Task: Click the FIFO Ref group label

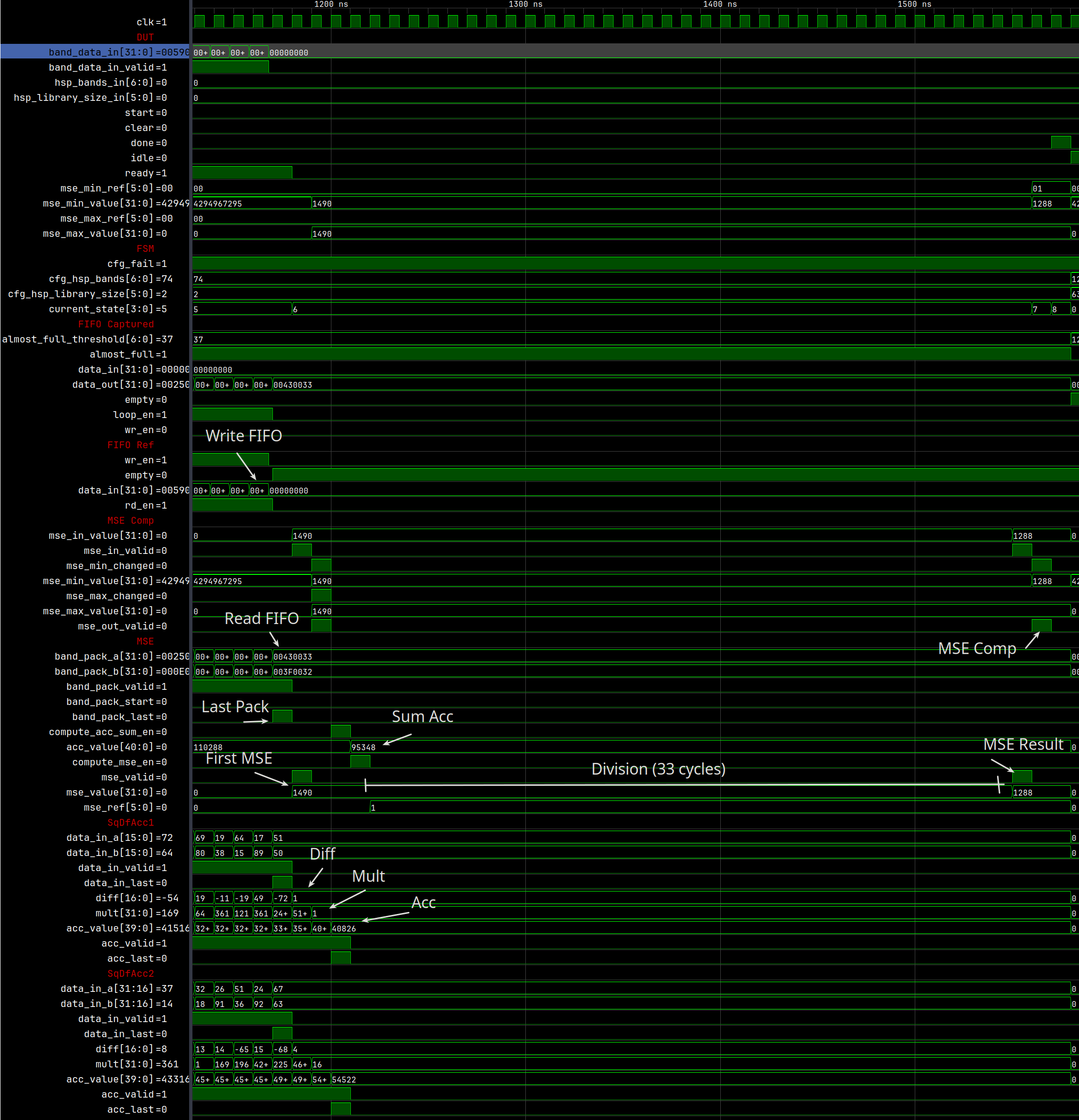Action: click(x=130, y=445)
